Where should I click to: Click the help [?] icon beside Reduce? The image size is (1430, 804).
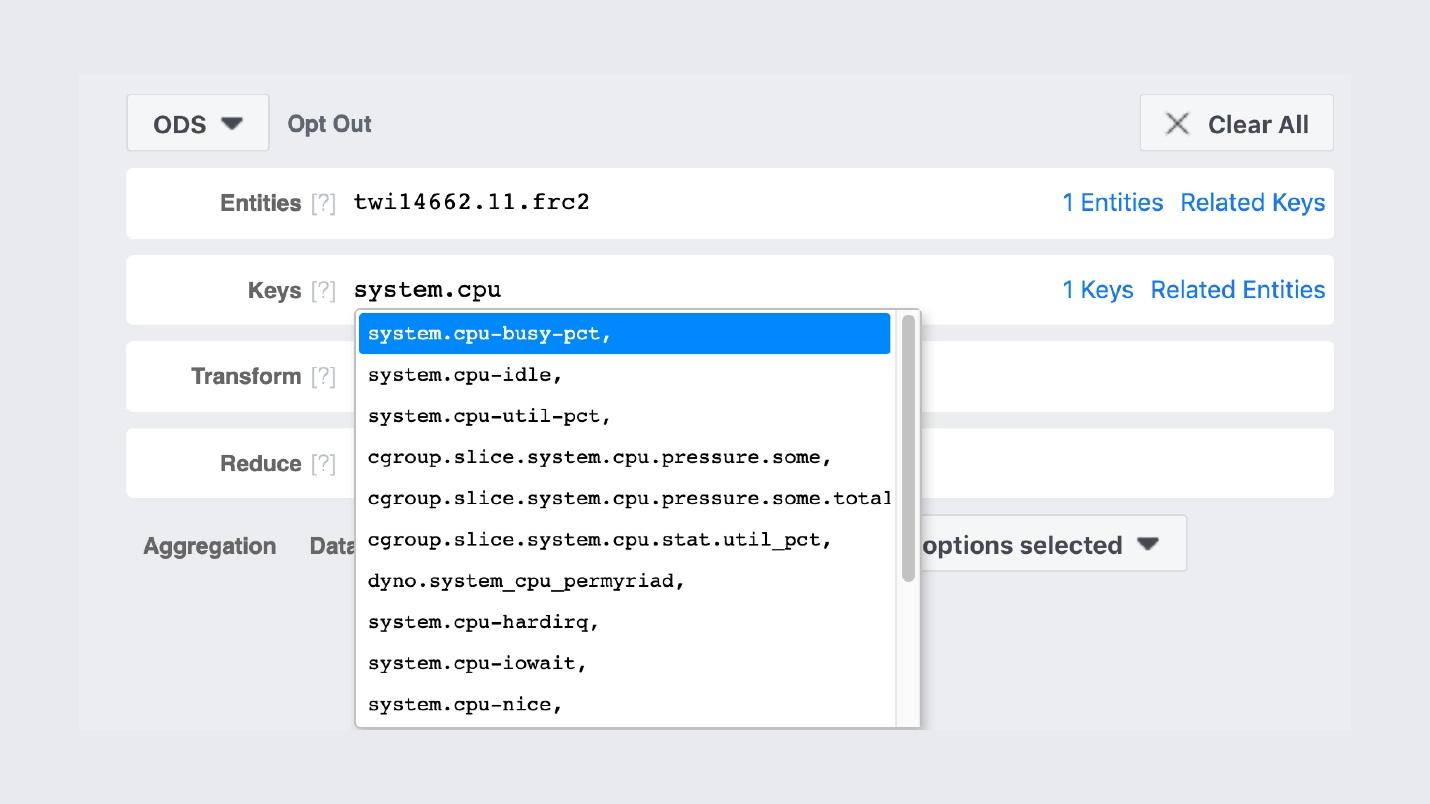coord(323,464)
